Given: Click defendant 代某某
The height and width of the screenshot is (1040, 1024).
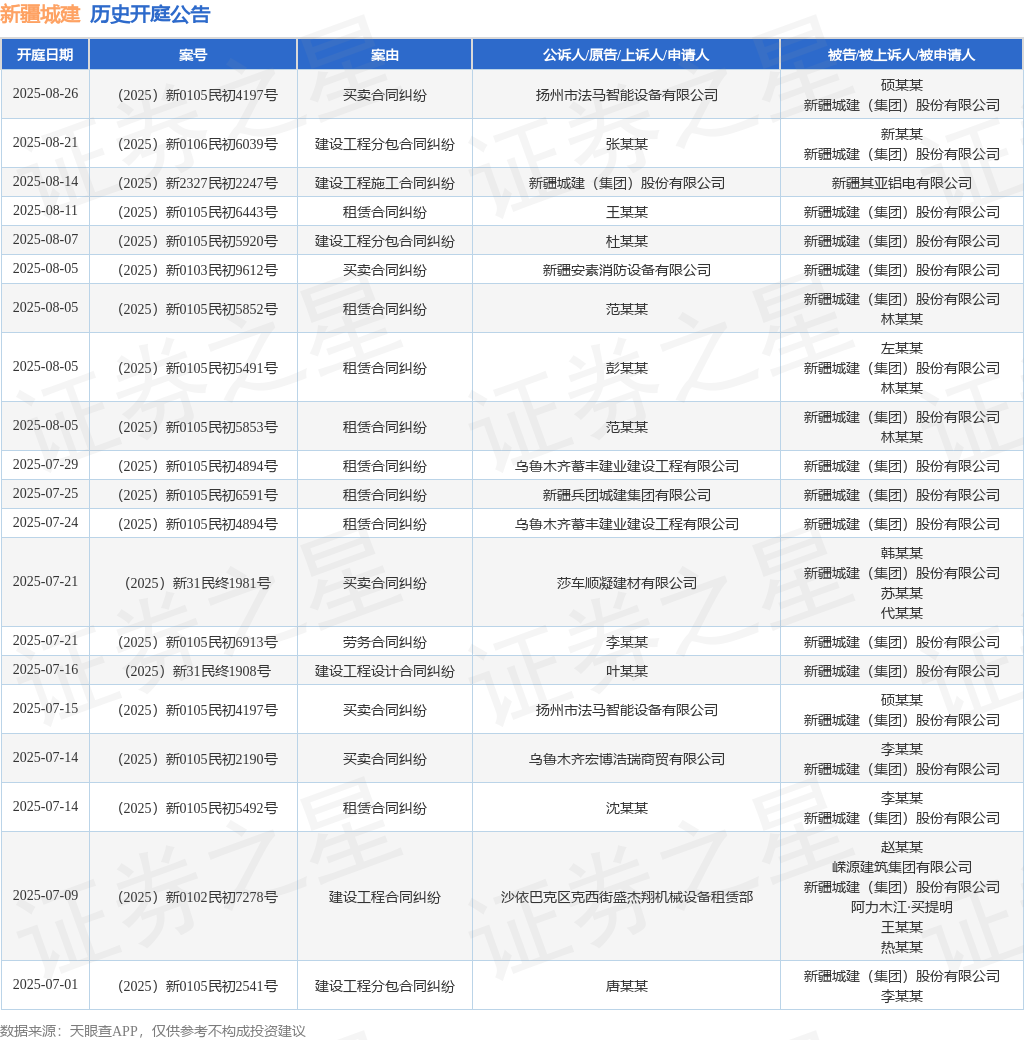Looking at the screenshot, I should (901, 613).
